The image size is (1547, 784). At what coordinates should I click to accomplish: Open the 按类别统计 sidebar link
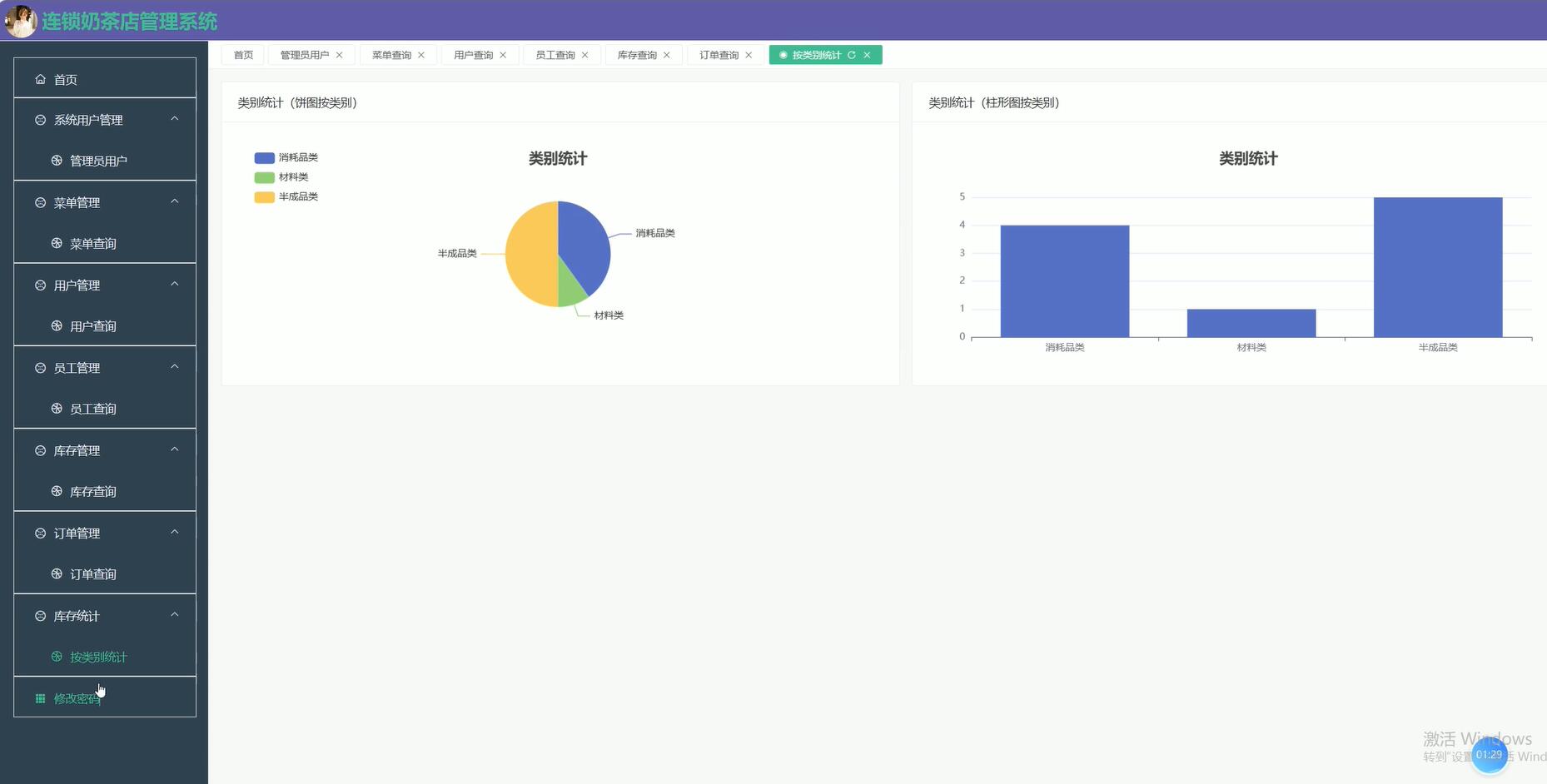click(97, 657)
